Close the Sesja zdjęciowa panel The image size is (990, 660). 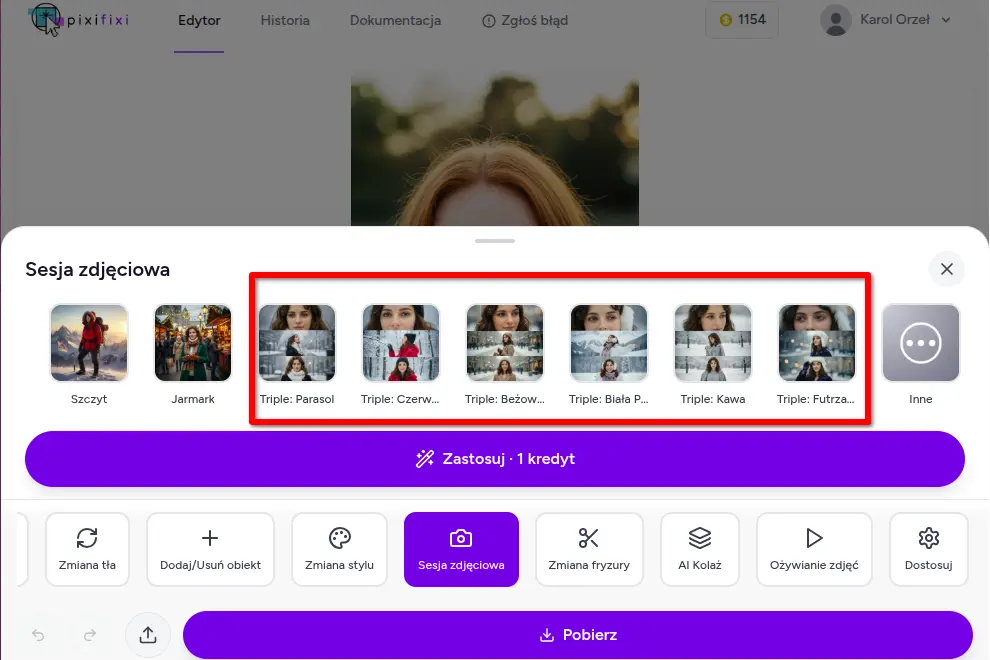pyautogui.click(x=946, y=269)
